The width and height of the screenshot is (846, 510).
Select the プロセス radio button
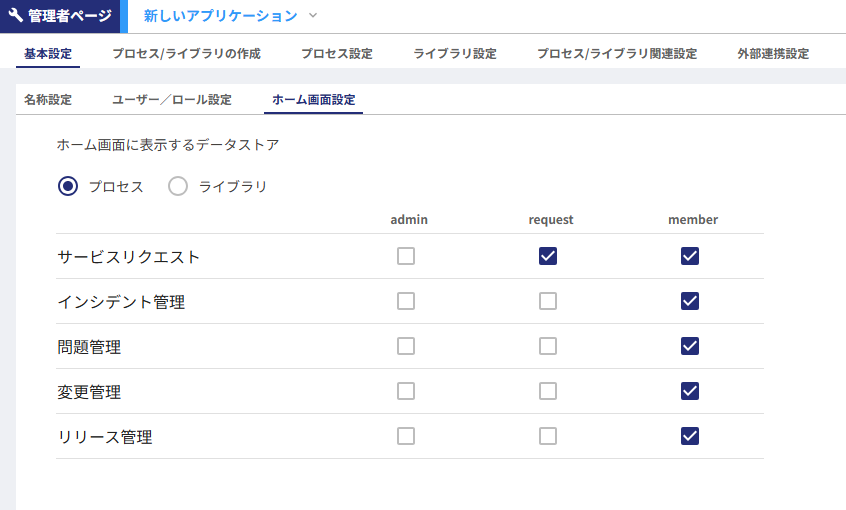(68, 186)
